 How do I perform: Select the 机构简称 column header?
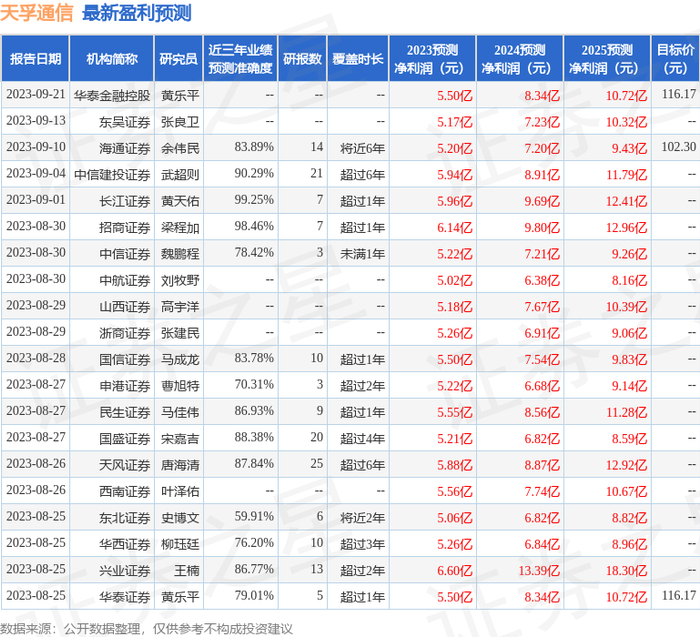coord(112,59)
